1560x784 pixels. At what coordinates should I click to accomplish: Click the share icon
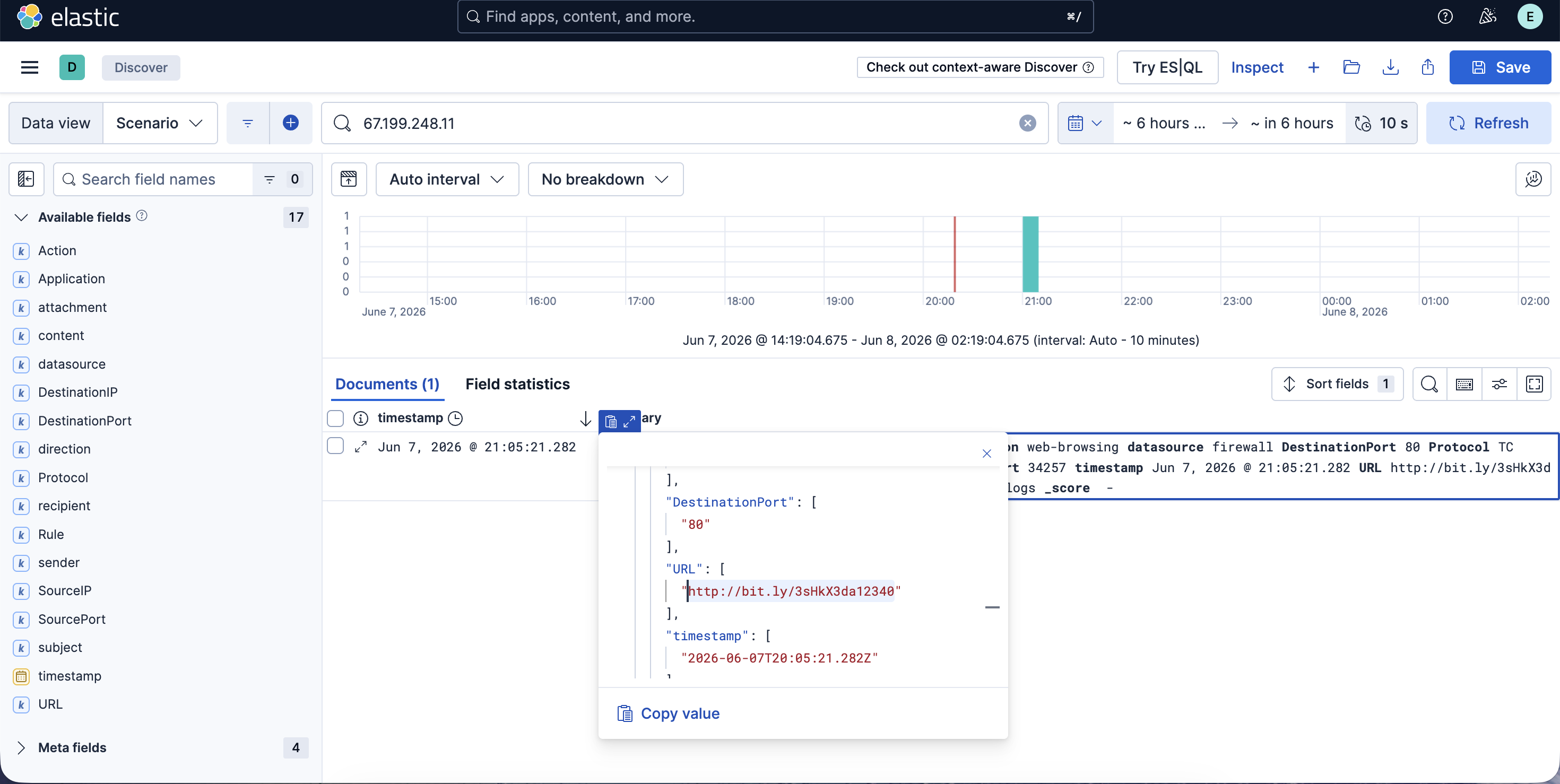point(1428,67)
